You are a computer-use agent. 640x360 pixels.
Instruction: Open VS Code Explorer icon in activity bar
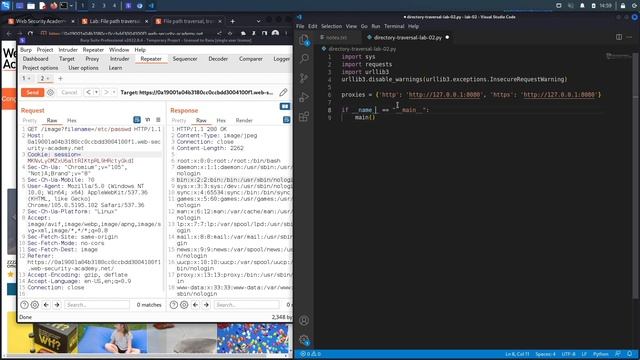click(304, 40)
